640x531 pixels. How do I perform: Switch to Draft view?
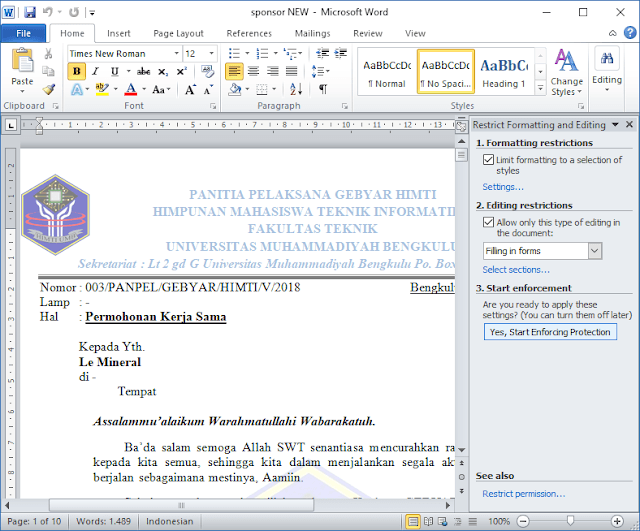tap(472, 521)
